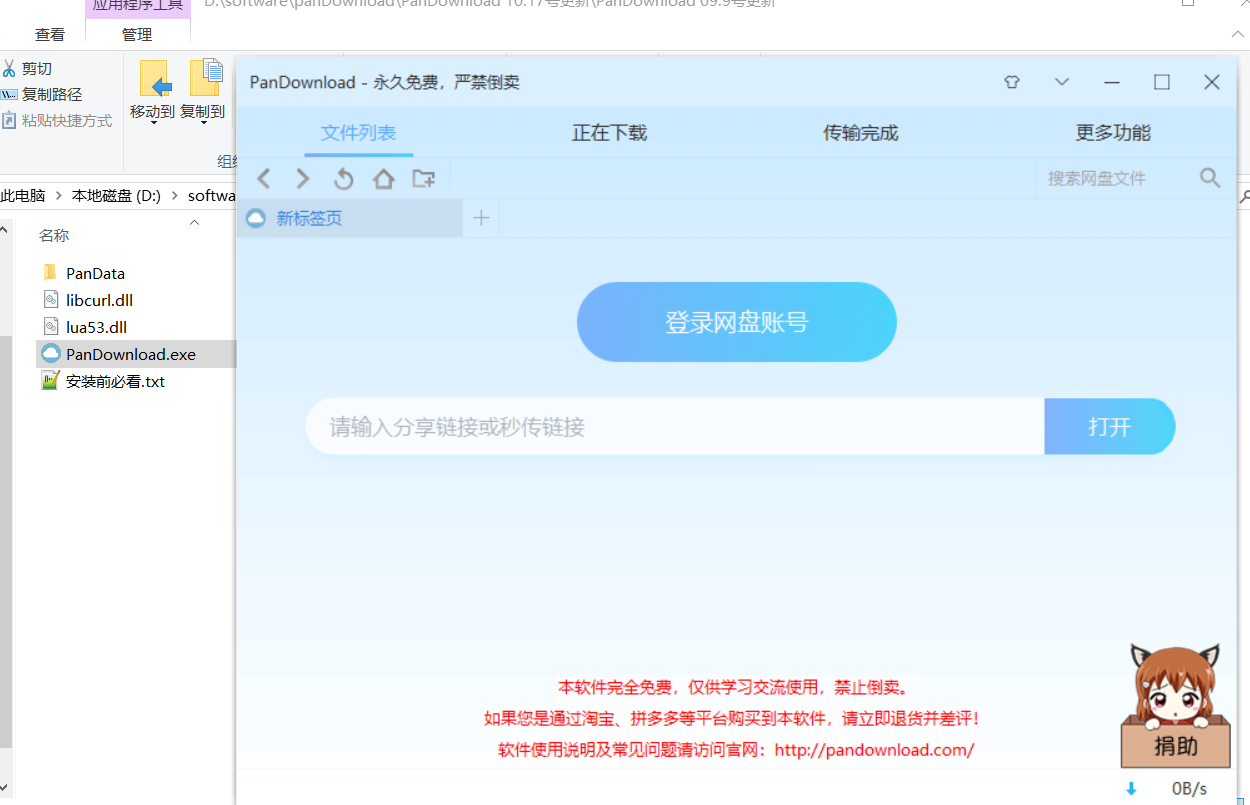Go back with the PanDownload back arrow

(x=264, y=179)
